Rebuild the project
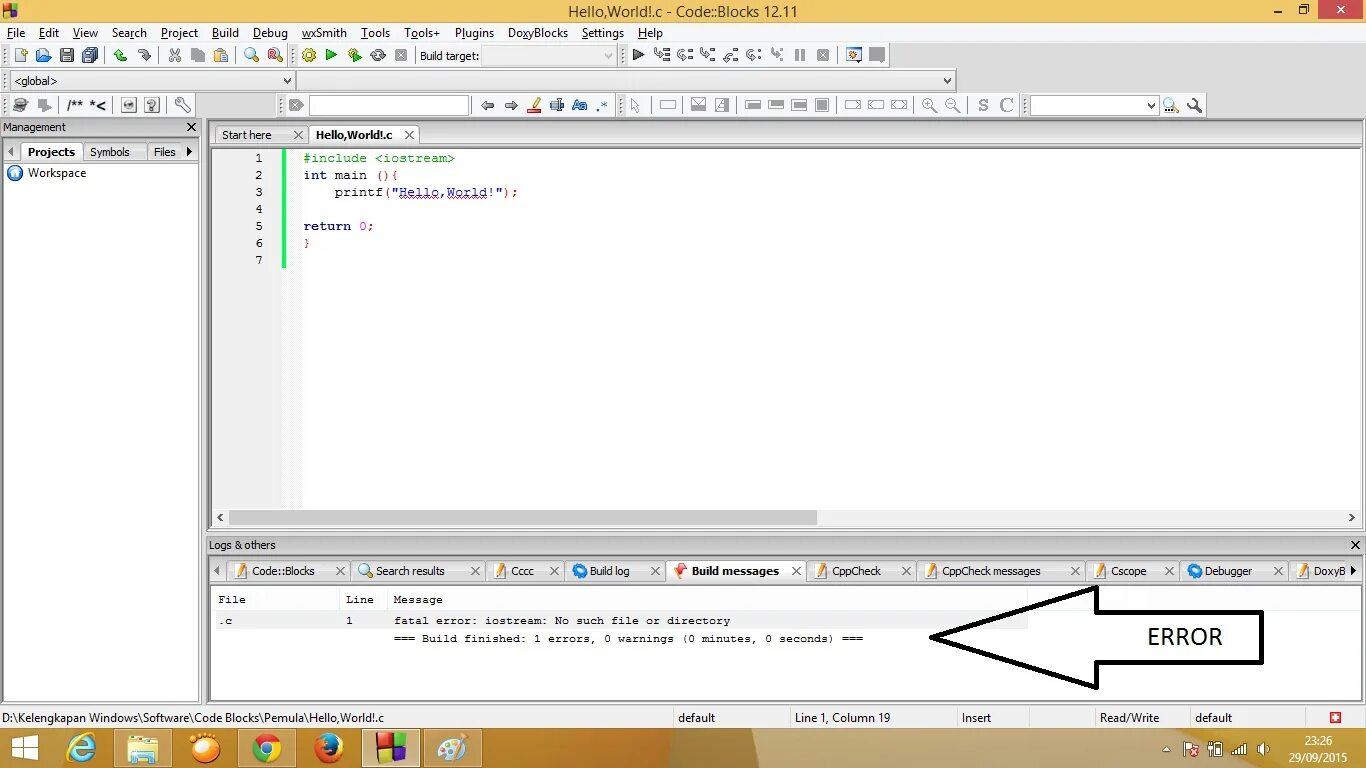1366x768 pixels. tap(378, 56)
